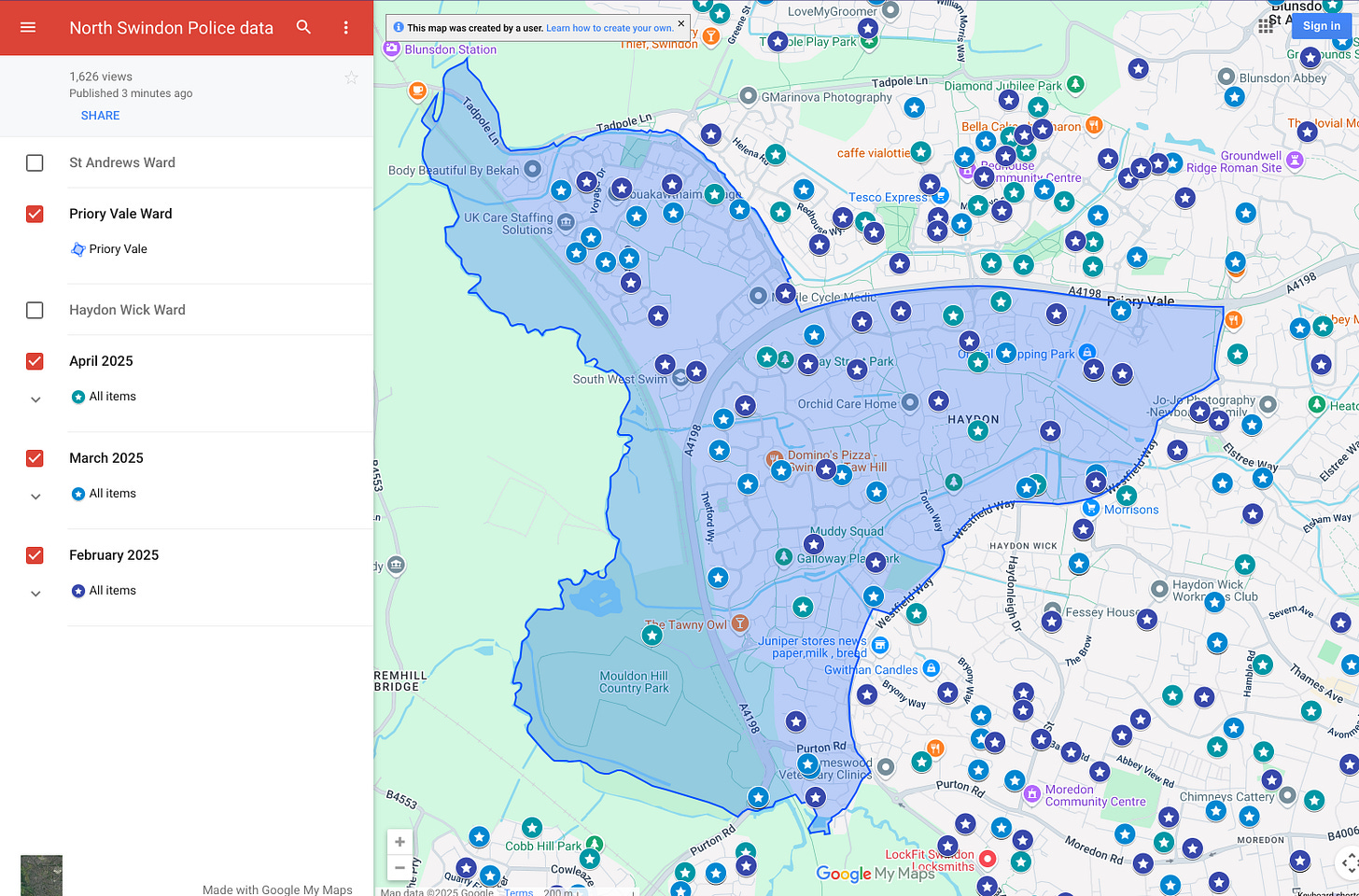Click the Tesco Express marker

(941, 196)
